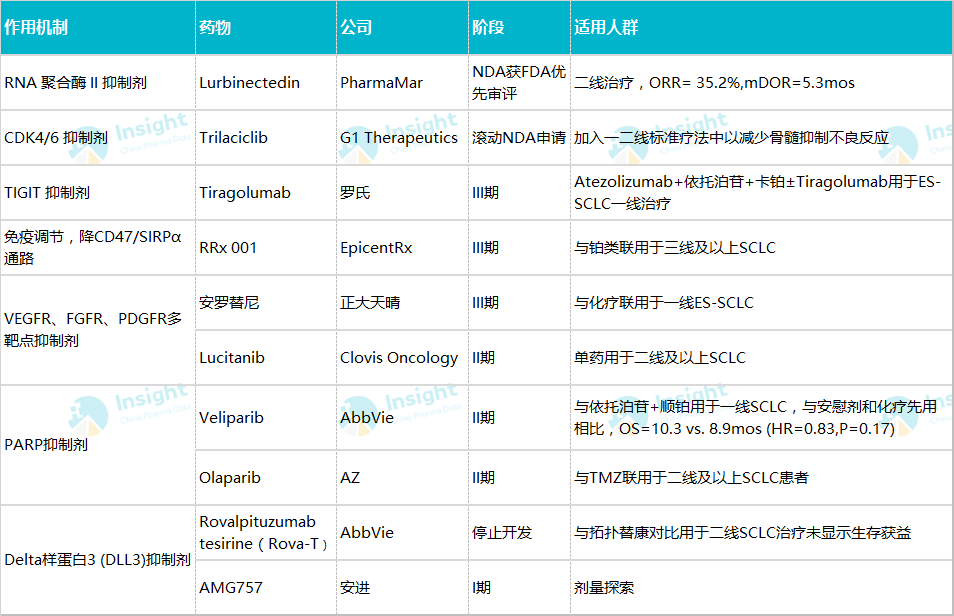
Task: Select the Trilaciclib drug cell
Action: point(266,138)
